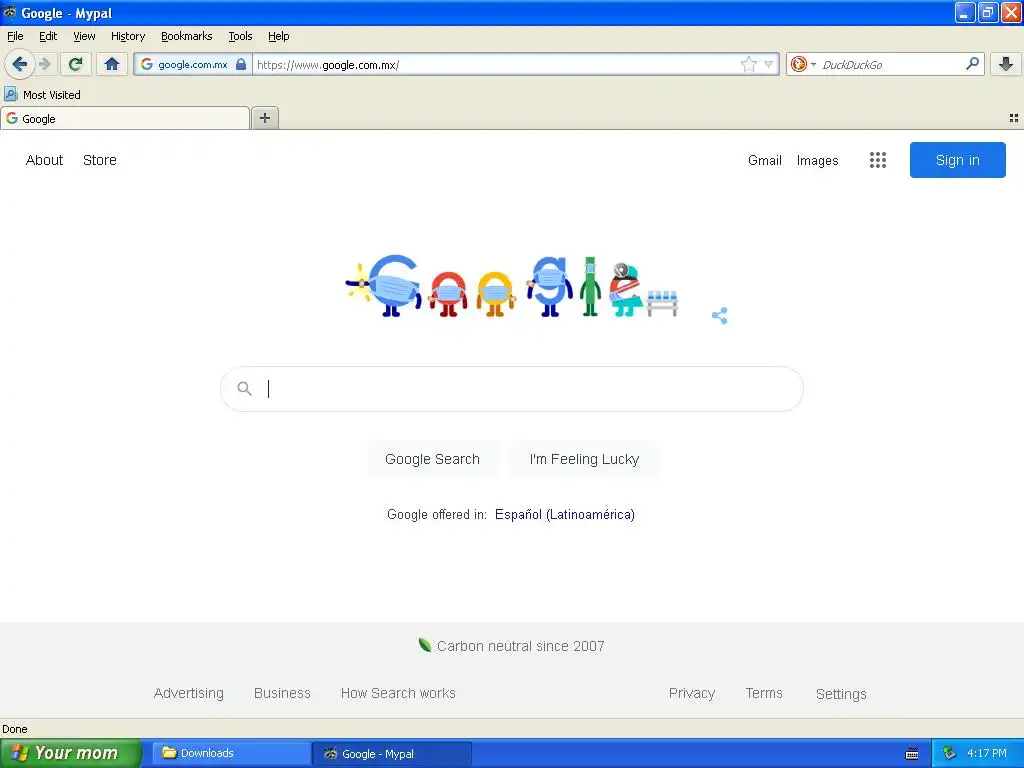
Task: Open the Google apps grid icon
Action: click(x=878, y=160)
